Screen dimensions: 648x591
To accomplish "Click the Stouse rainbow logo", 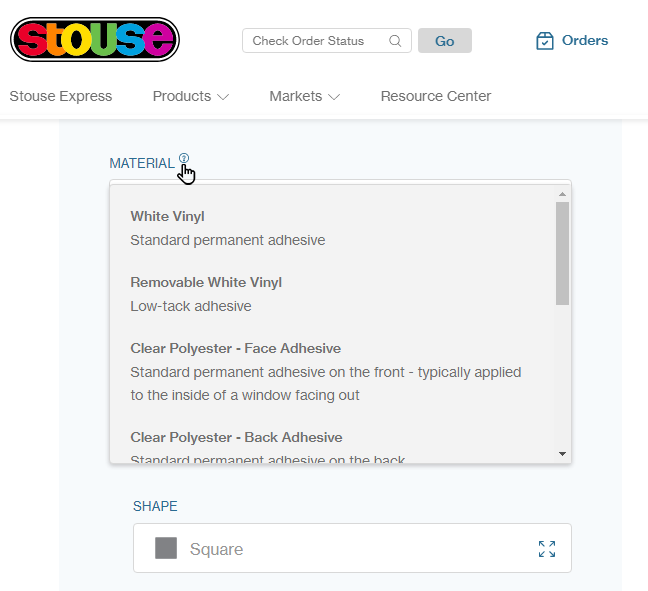I will (x=94, y=40).
